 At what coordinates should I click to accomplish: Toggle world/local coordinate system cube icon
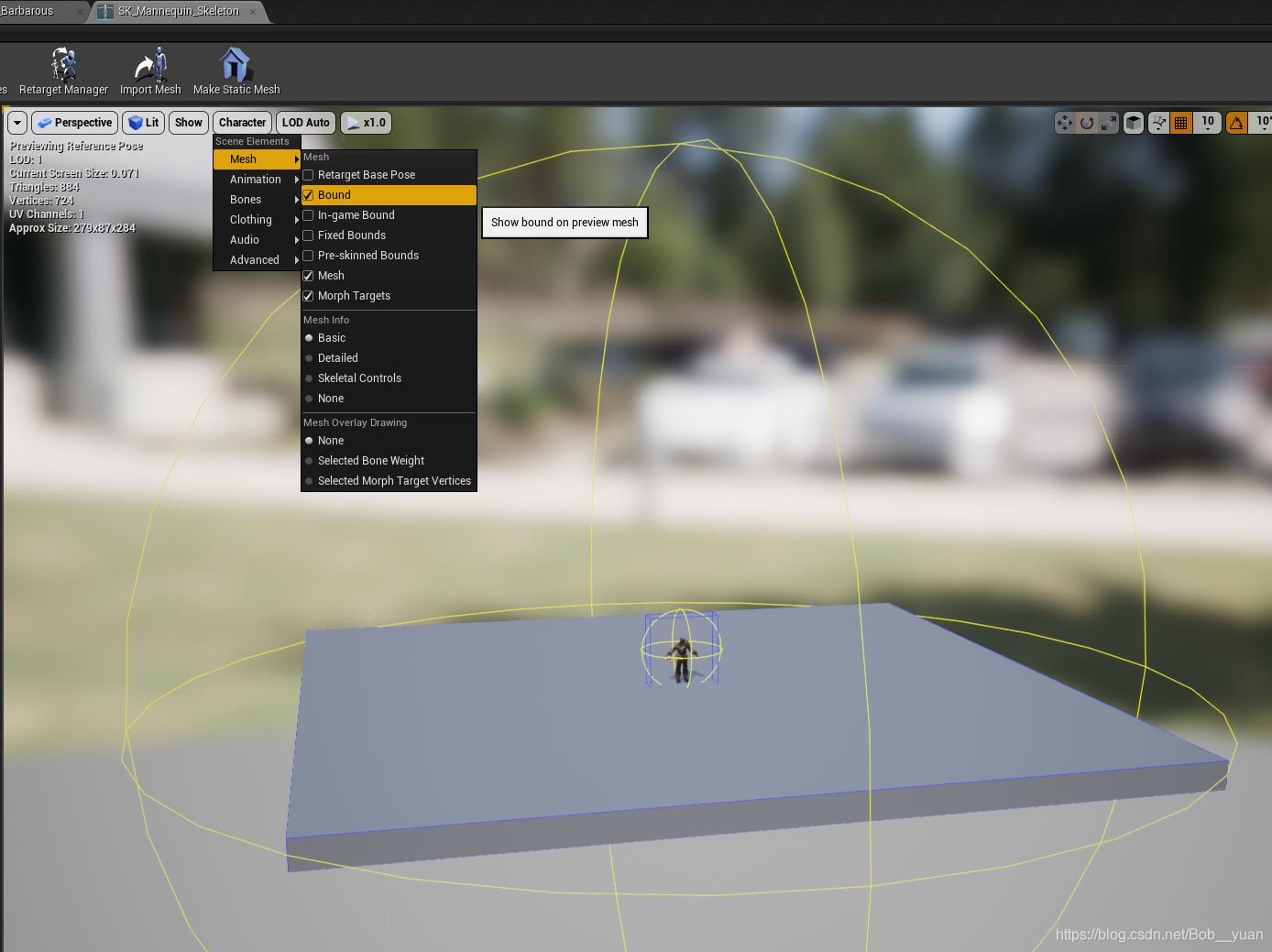pos(1134,123)
